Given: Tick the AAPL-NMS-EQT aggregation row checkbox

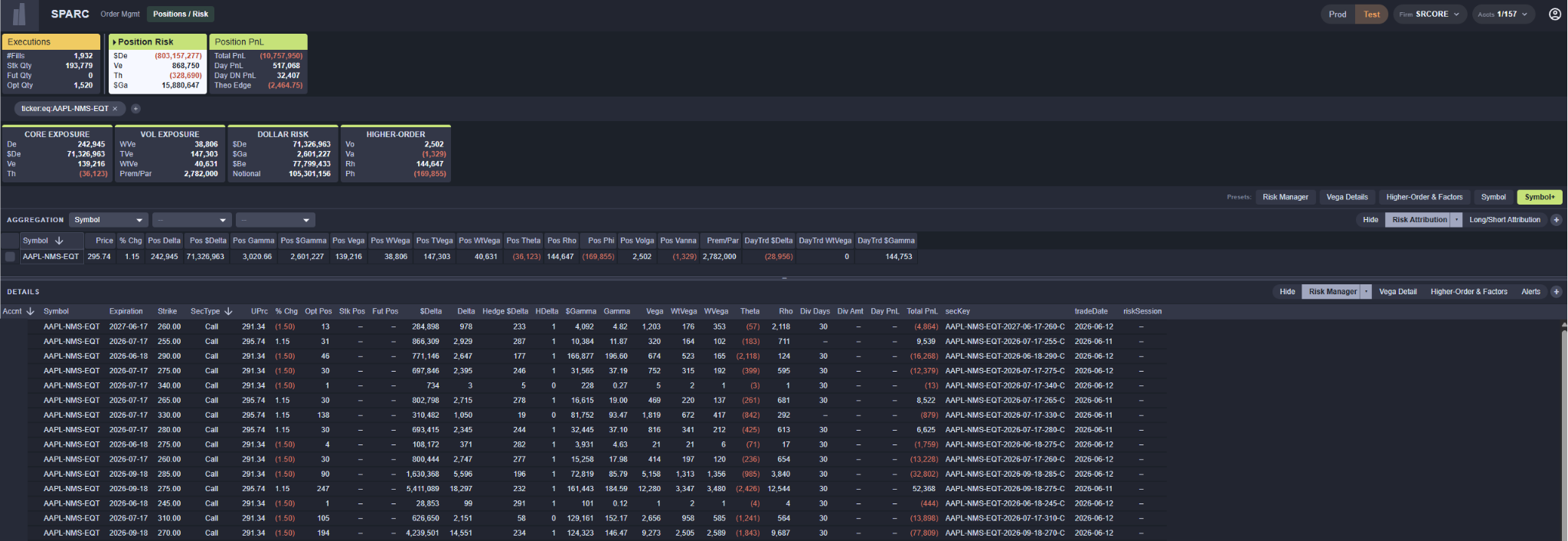Looking at the screenshot, I should (10, 257).
